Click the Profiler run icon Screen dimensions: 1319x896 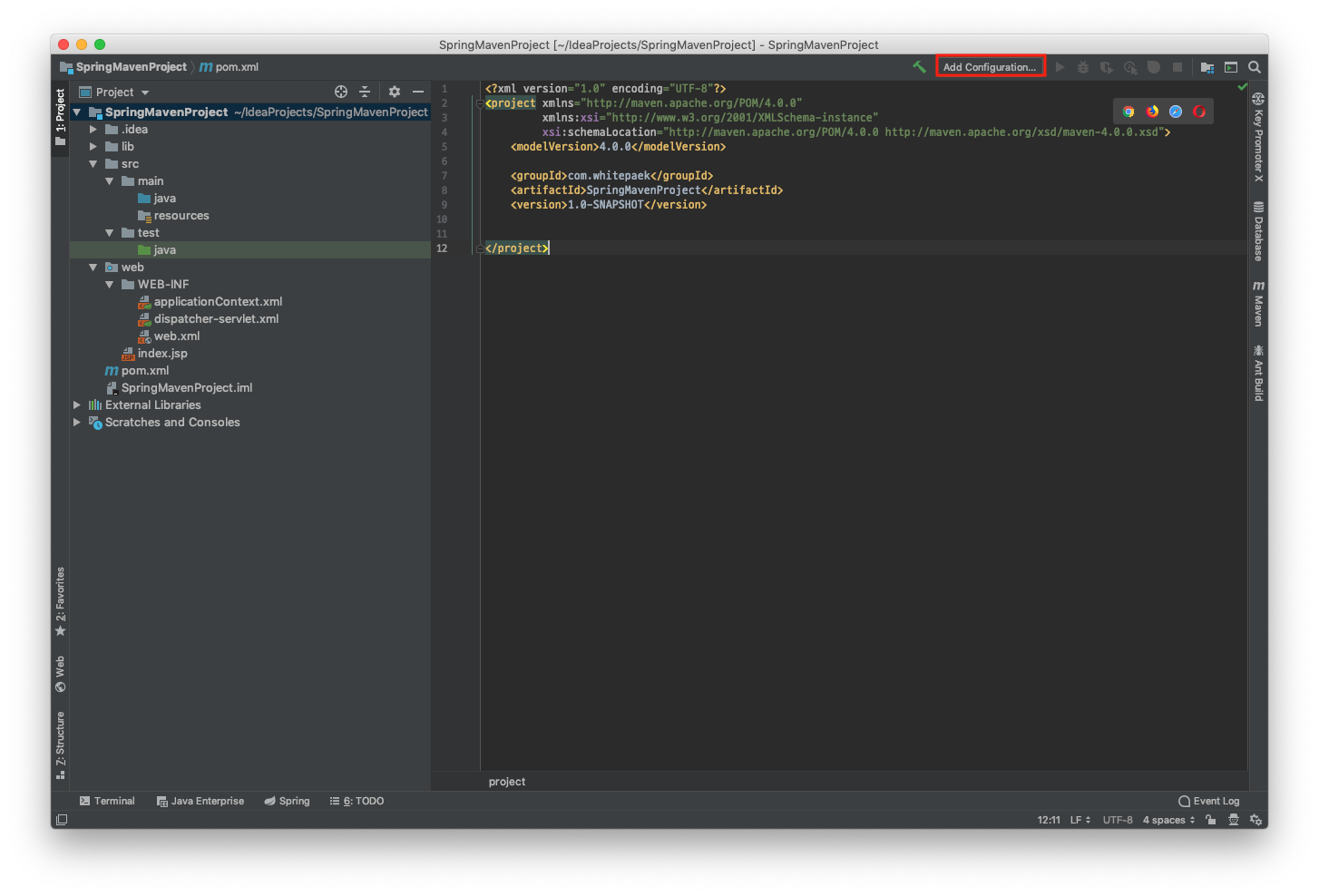[x=1130, y=67]
